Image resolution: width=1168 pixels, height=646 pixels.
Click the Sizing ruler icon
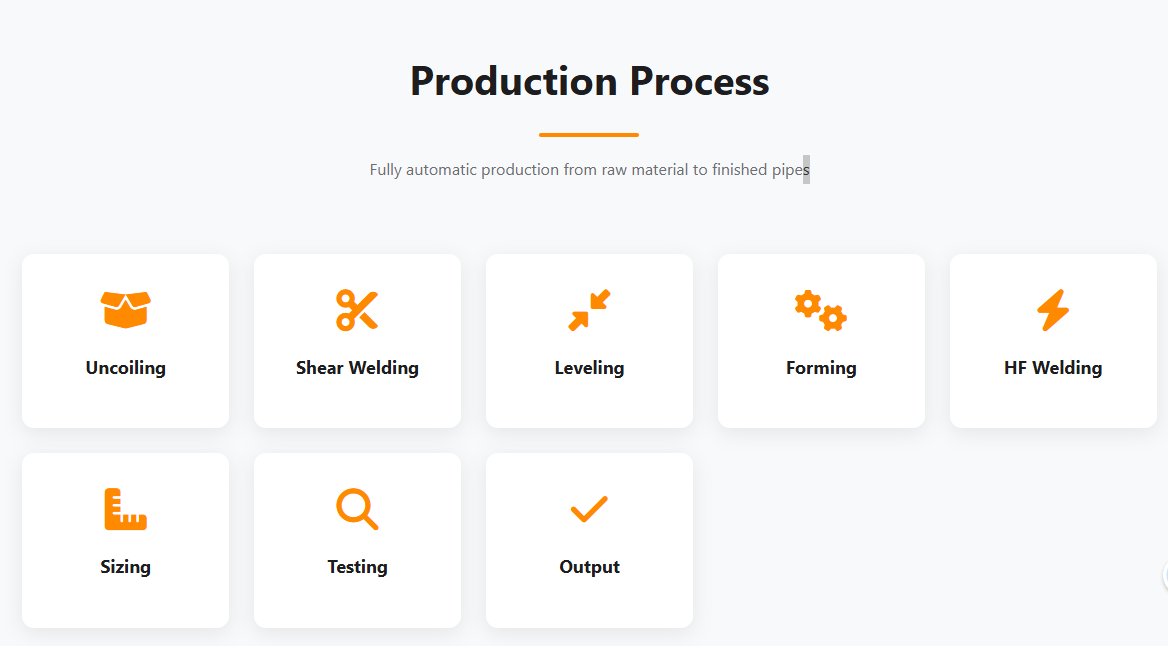click(125, 509)
